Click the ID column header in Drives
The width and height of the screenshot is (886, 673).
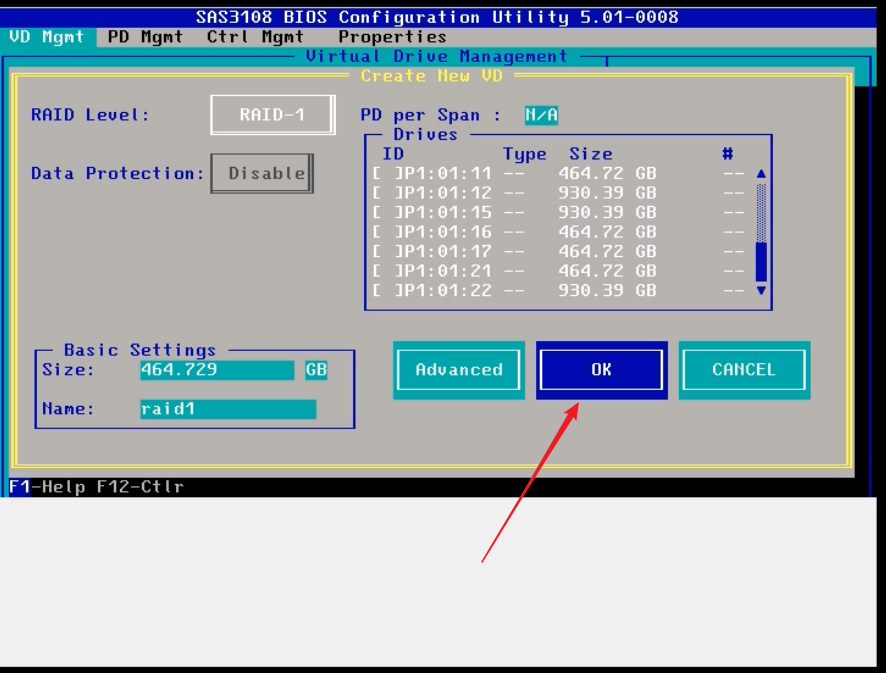[x=393, y=154]
